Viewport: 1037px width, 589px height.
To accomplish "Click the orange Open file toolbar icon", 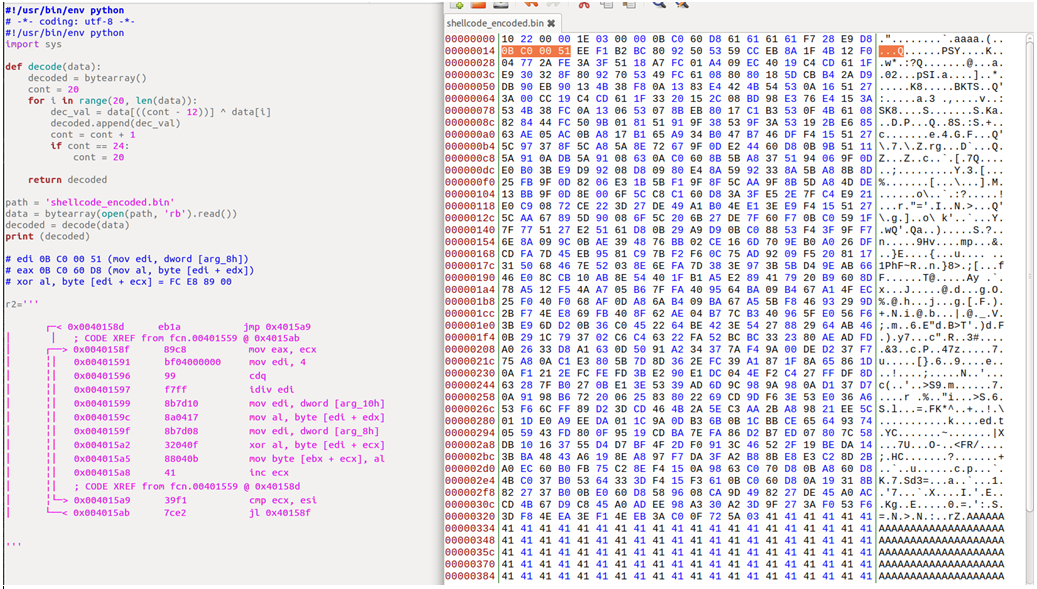I will [478, 4].
